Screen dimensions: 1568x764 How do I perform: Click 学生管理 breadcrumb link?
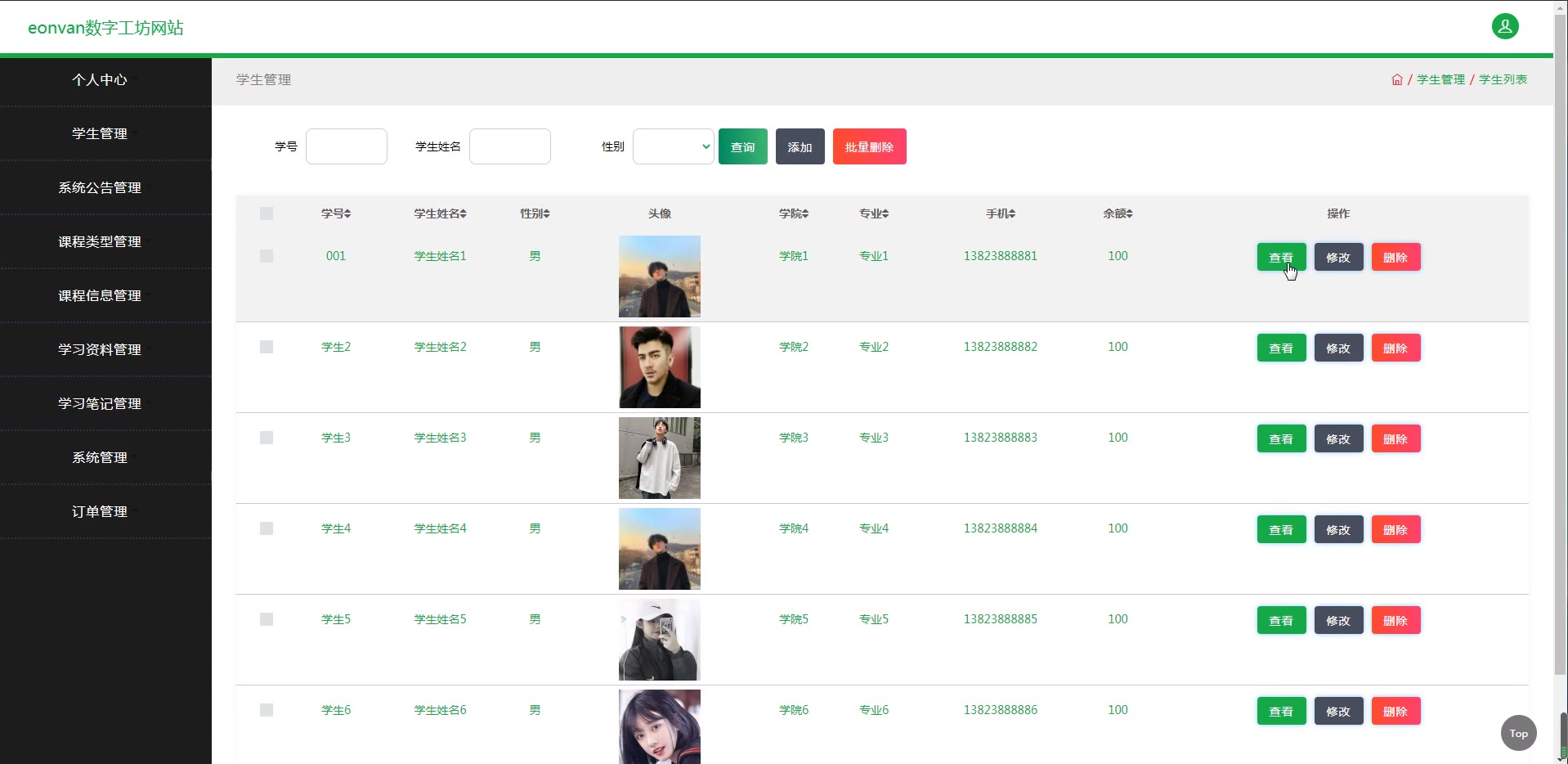click(x=1440, y=79)
